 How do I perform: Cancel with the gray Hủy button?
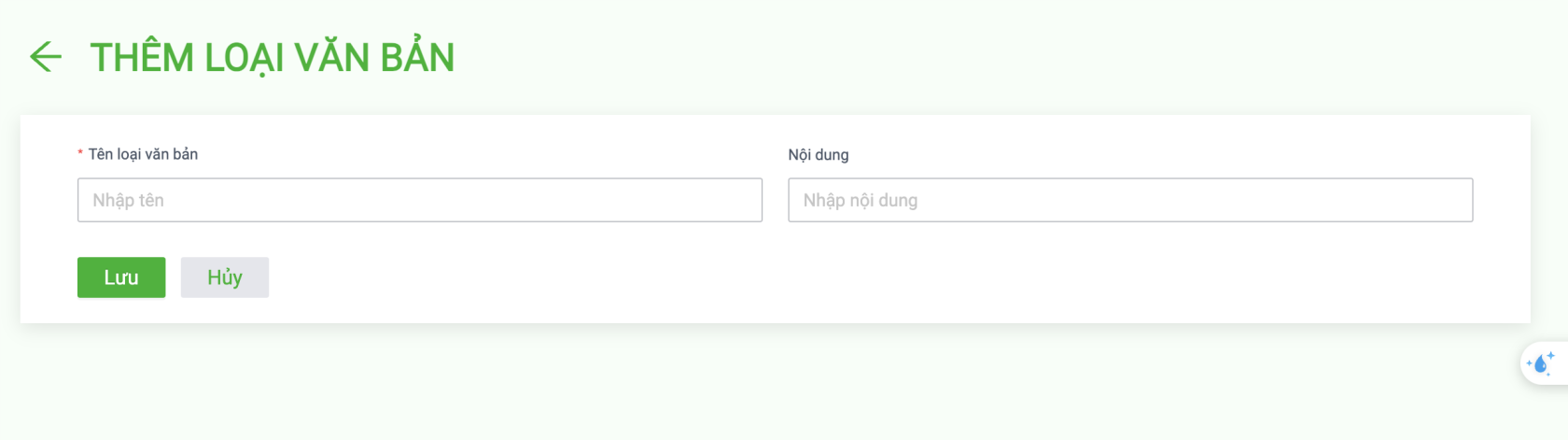[x=225, y=277]
